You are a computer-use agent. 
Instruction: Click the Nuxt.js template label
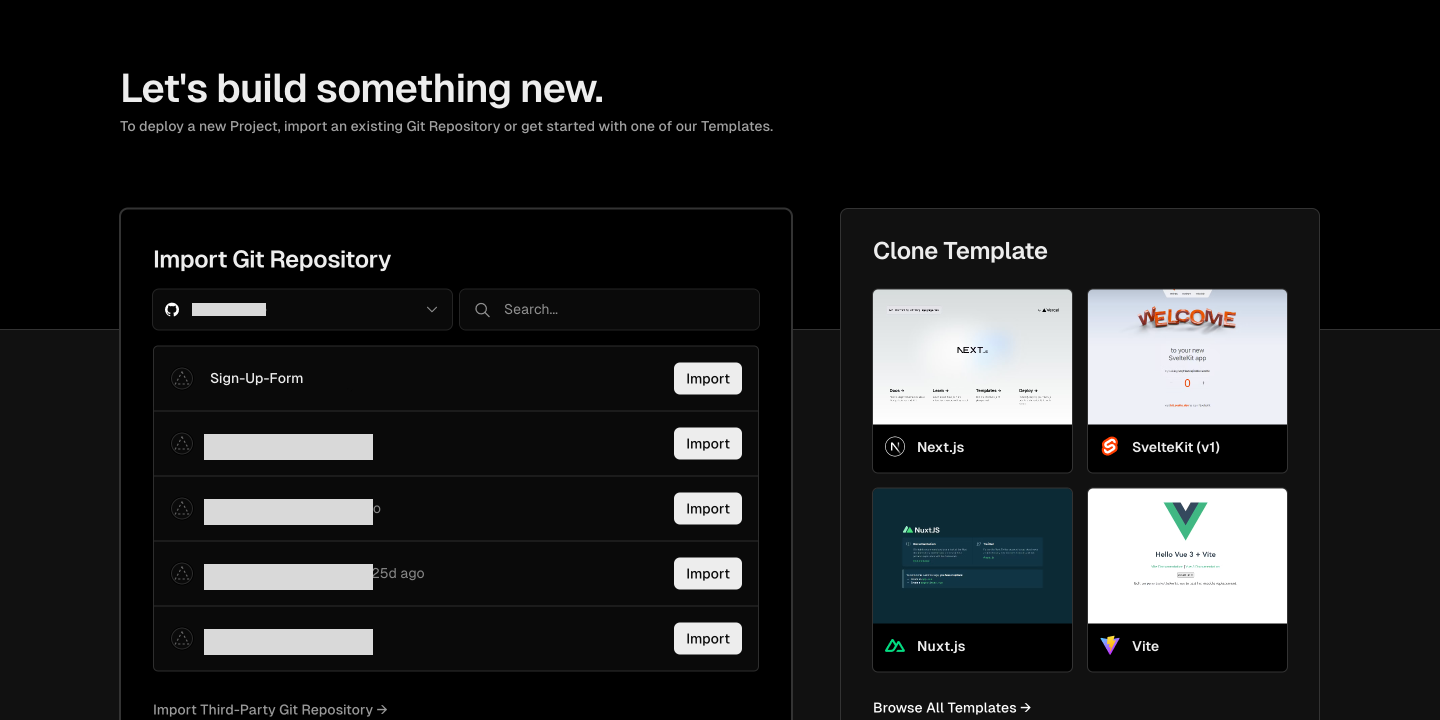pyautogui.click(x=941, y=646)
